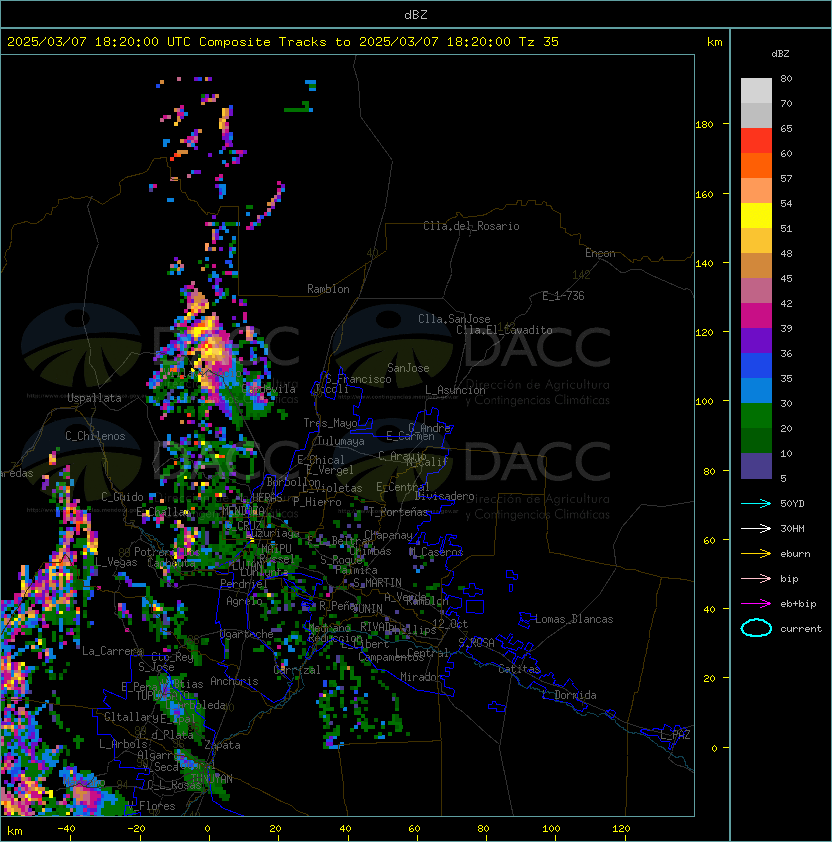Image resolution: width=832 pixels, height=842 pixels.
Task: Select the 'Zapata' map label
Action: click(222, 745)
